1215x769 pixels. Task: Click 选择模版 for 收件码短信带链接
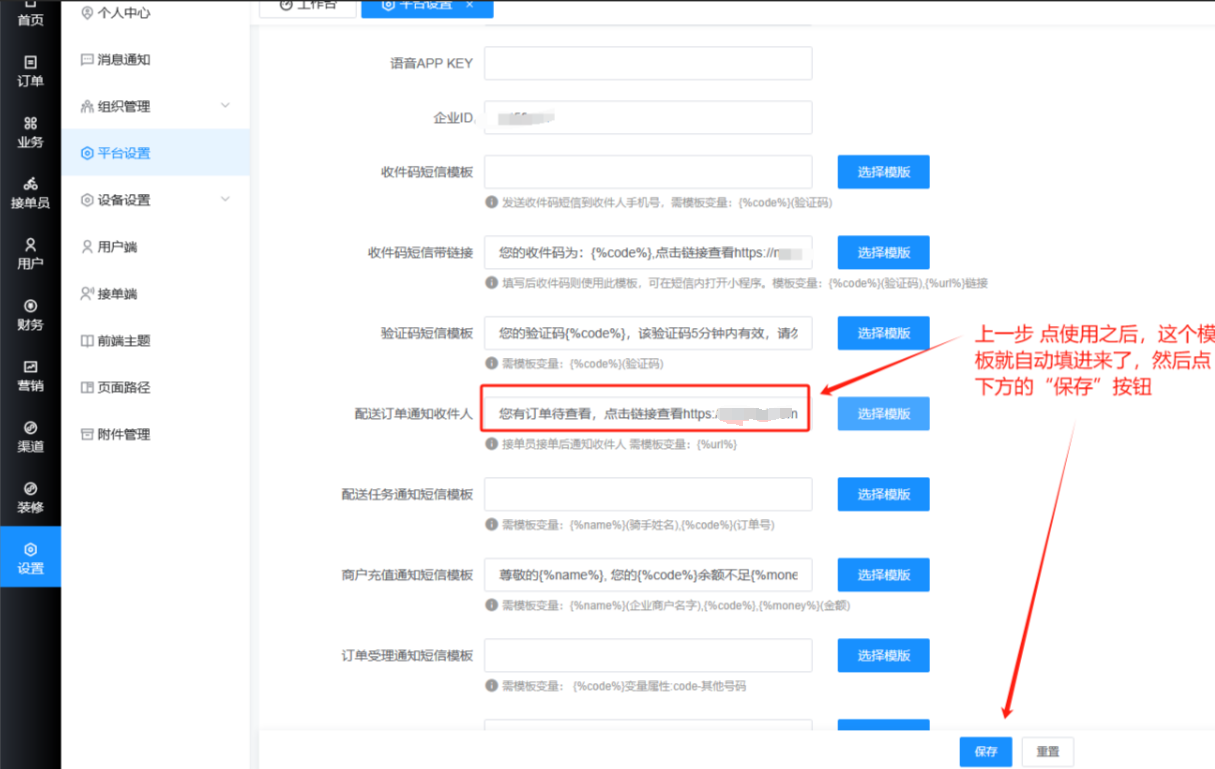pos(883,253)
